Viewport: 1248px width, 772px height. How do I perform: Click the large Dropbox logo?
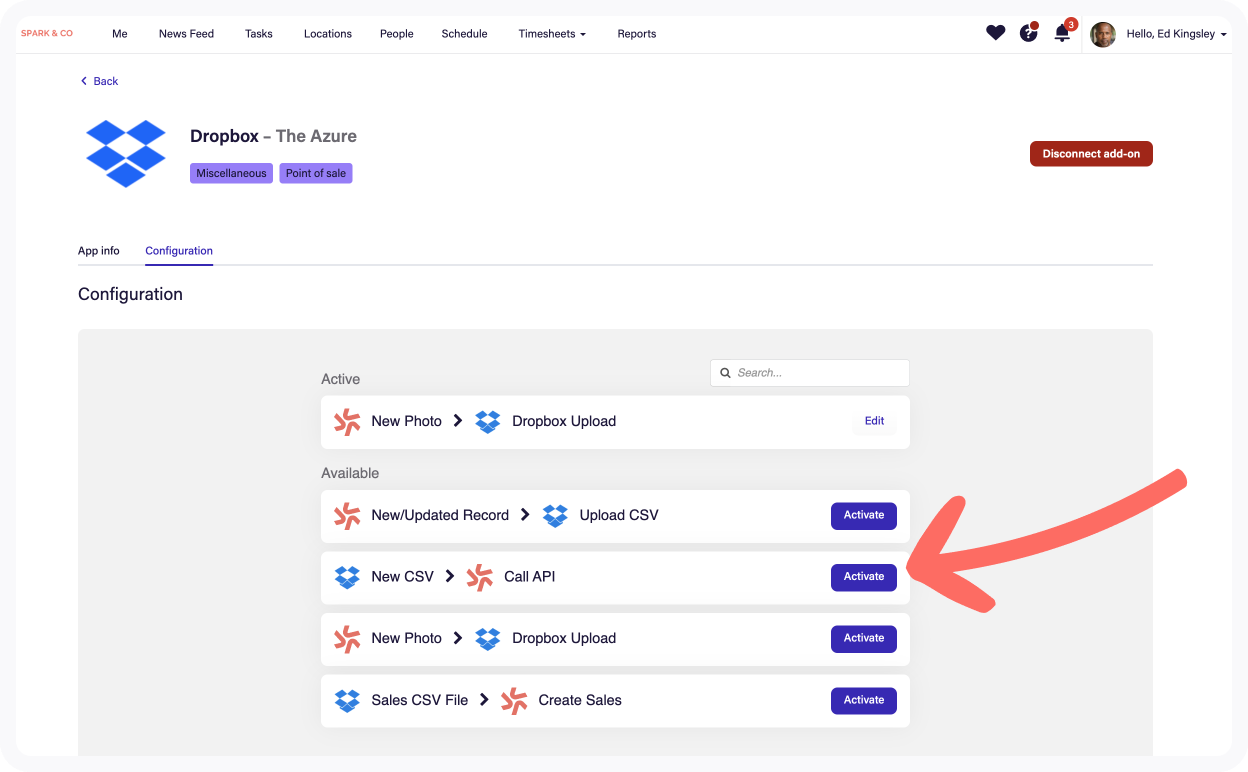click(126, 153)
